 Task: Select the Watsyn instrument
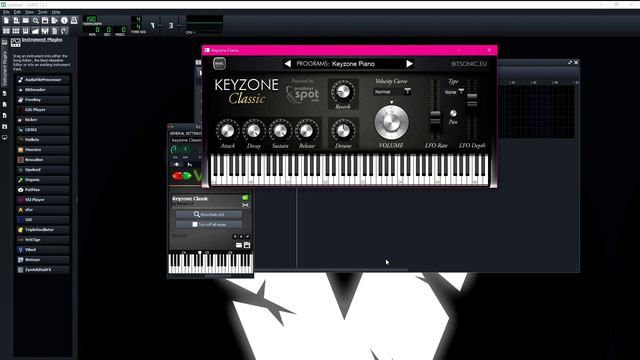point(43,260)
